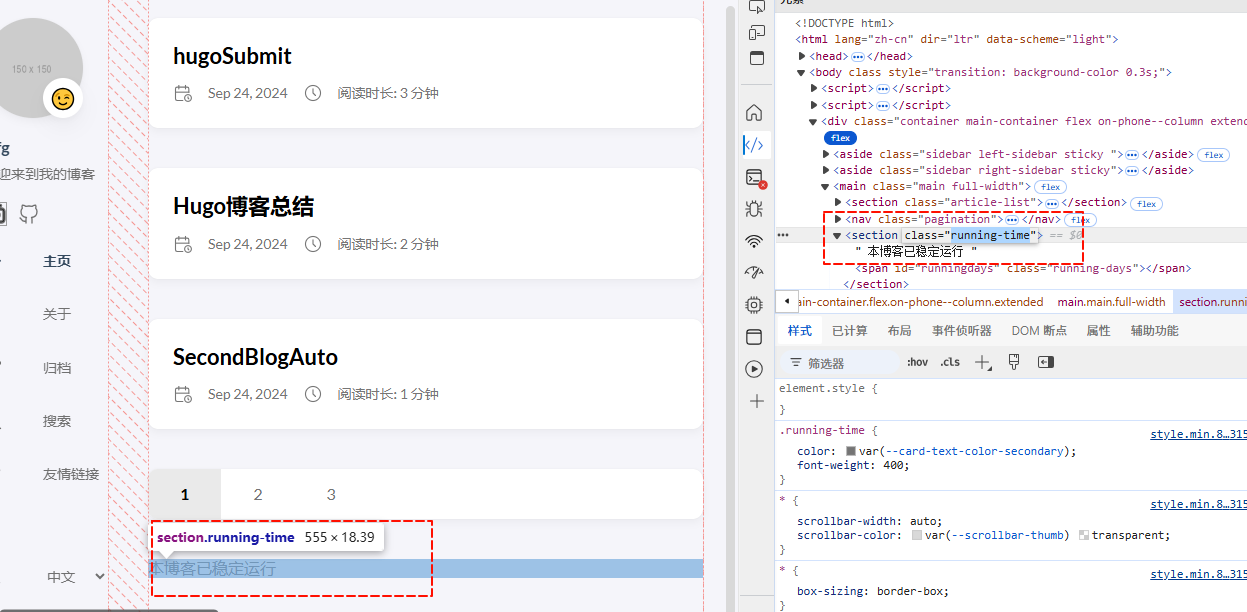Click the GitHub icon in blog sidebar
The width and height of the screenshot is (1247, 612).
(29, 213)
